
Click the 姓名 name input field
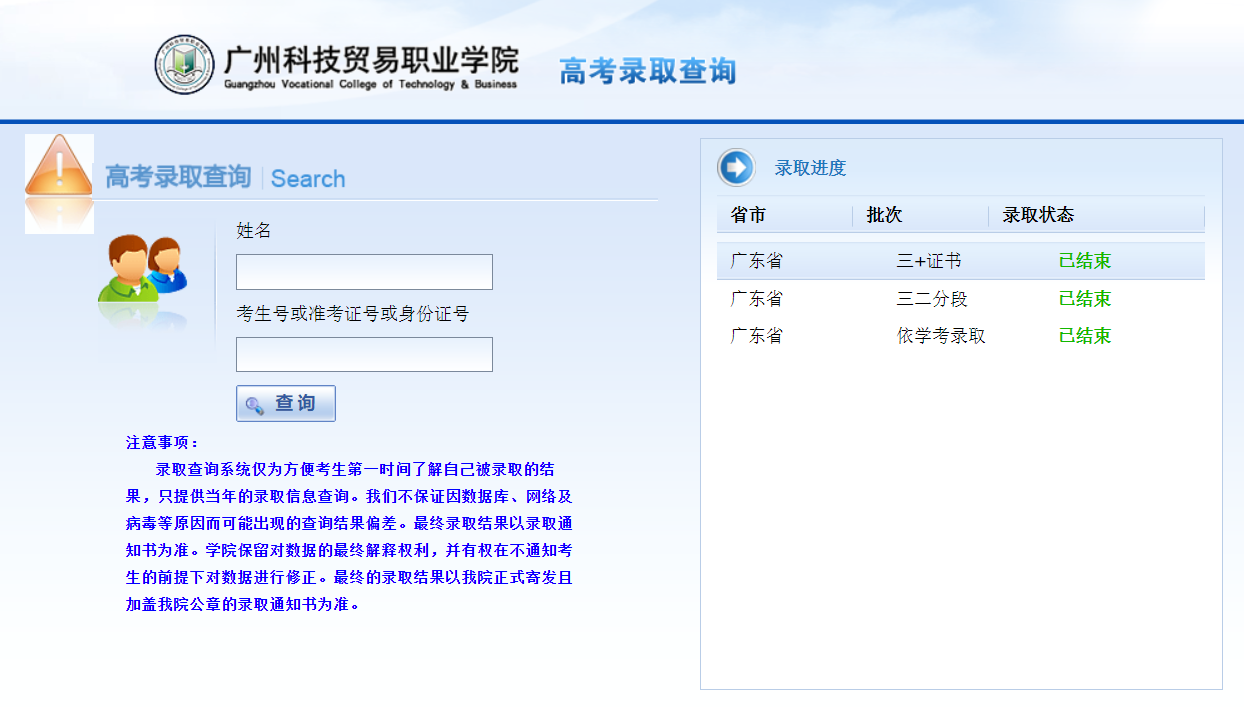pos(364,272)
